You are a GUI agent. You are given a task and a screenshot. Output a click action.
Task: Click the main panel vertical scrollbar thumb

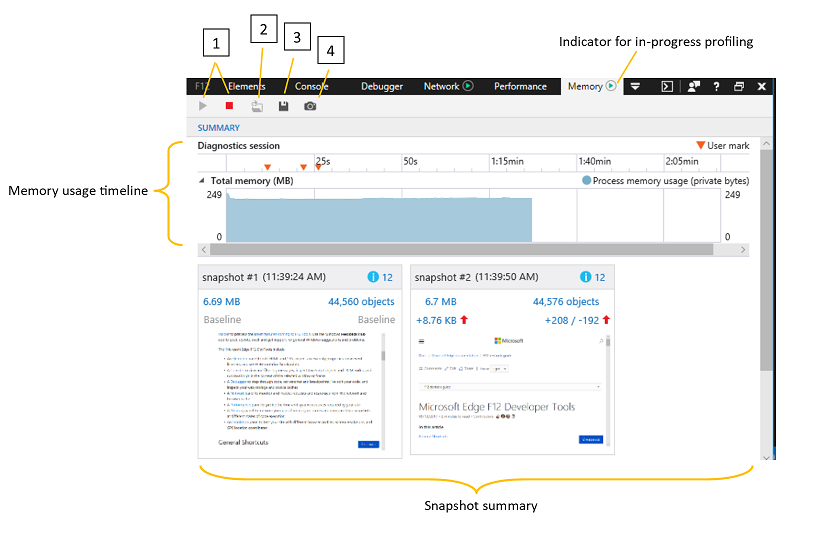(766, 260)
